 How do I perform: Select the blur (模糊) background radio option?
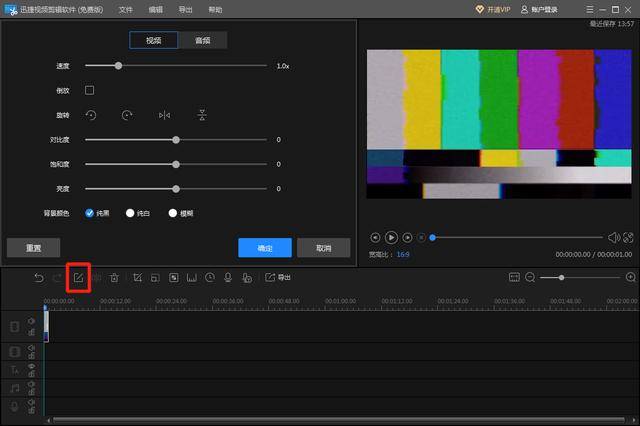pos(173,213)
